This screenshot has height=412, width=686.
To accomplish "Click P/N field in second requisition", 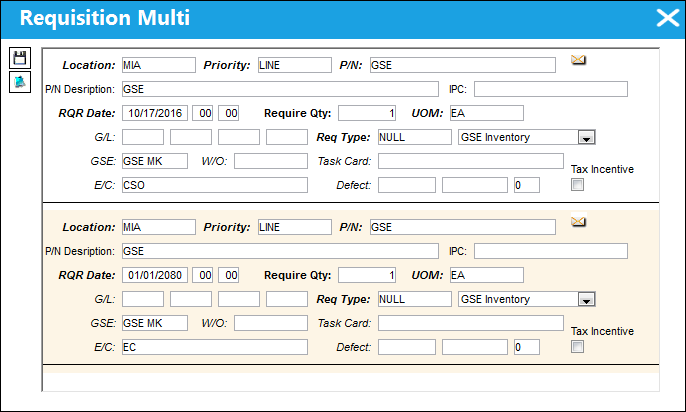I will click(x=463, y=227).
